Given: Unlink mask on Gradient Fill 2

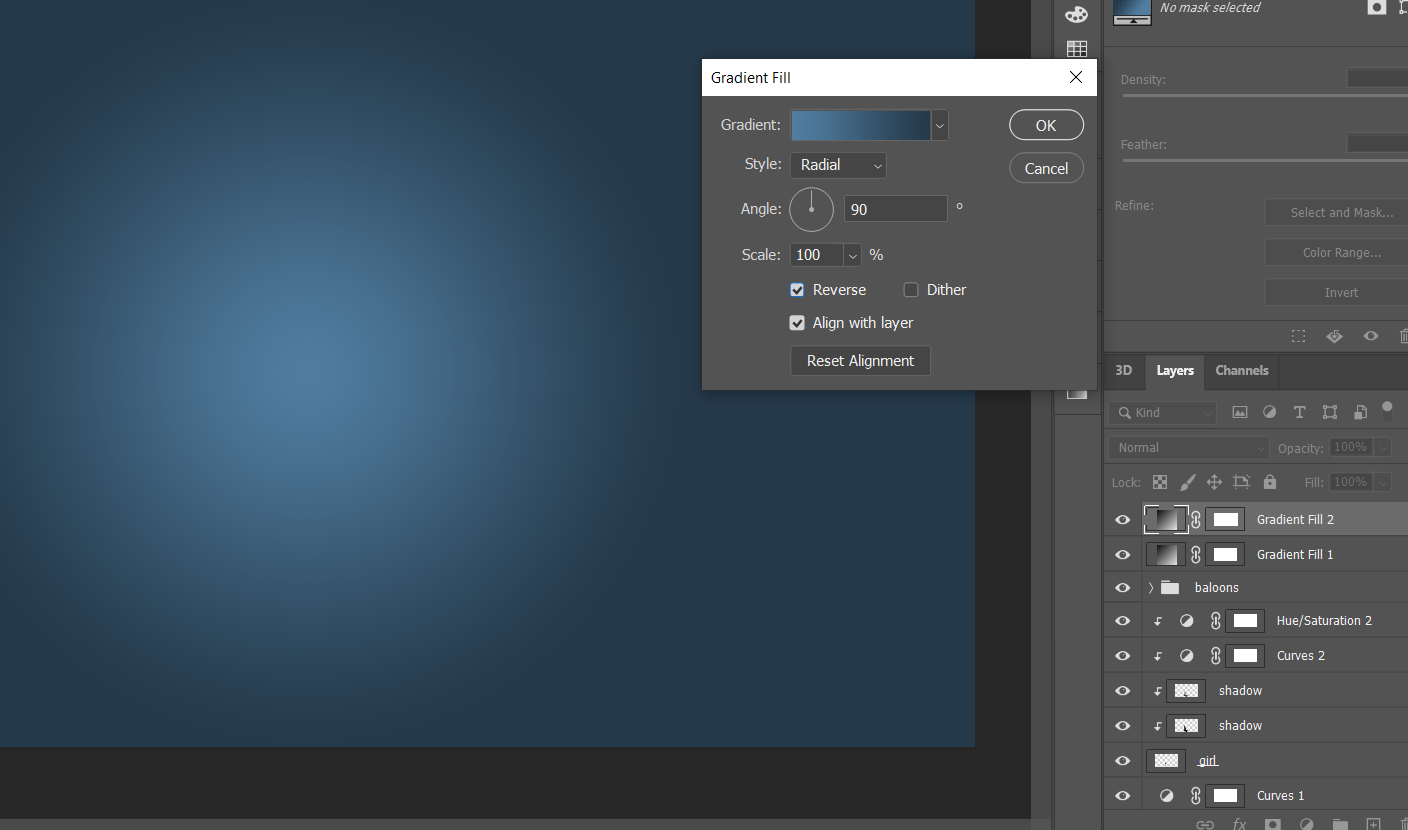Looking at the screenshot, I should [x=1196, y=520].
